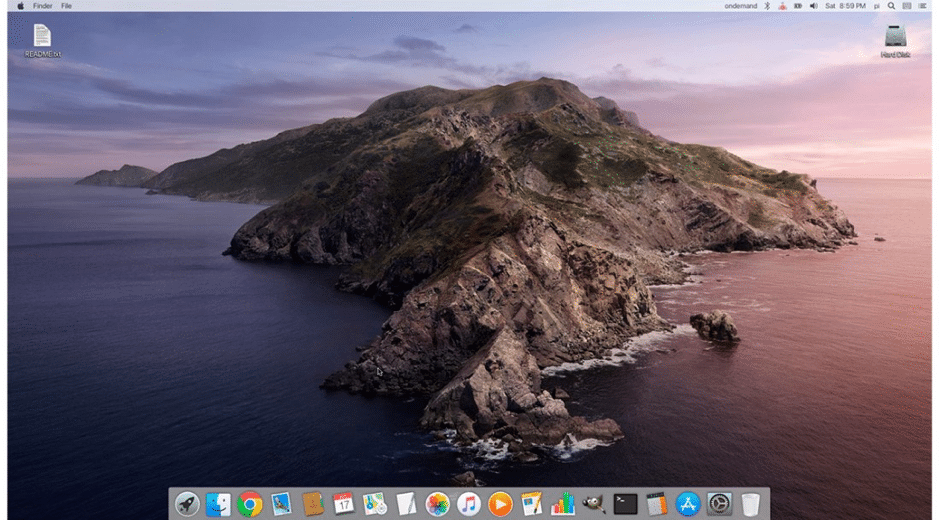Click Bluetooth icon in menu bar
Viewport: 939px width, 520px height.
767,5
